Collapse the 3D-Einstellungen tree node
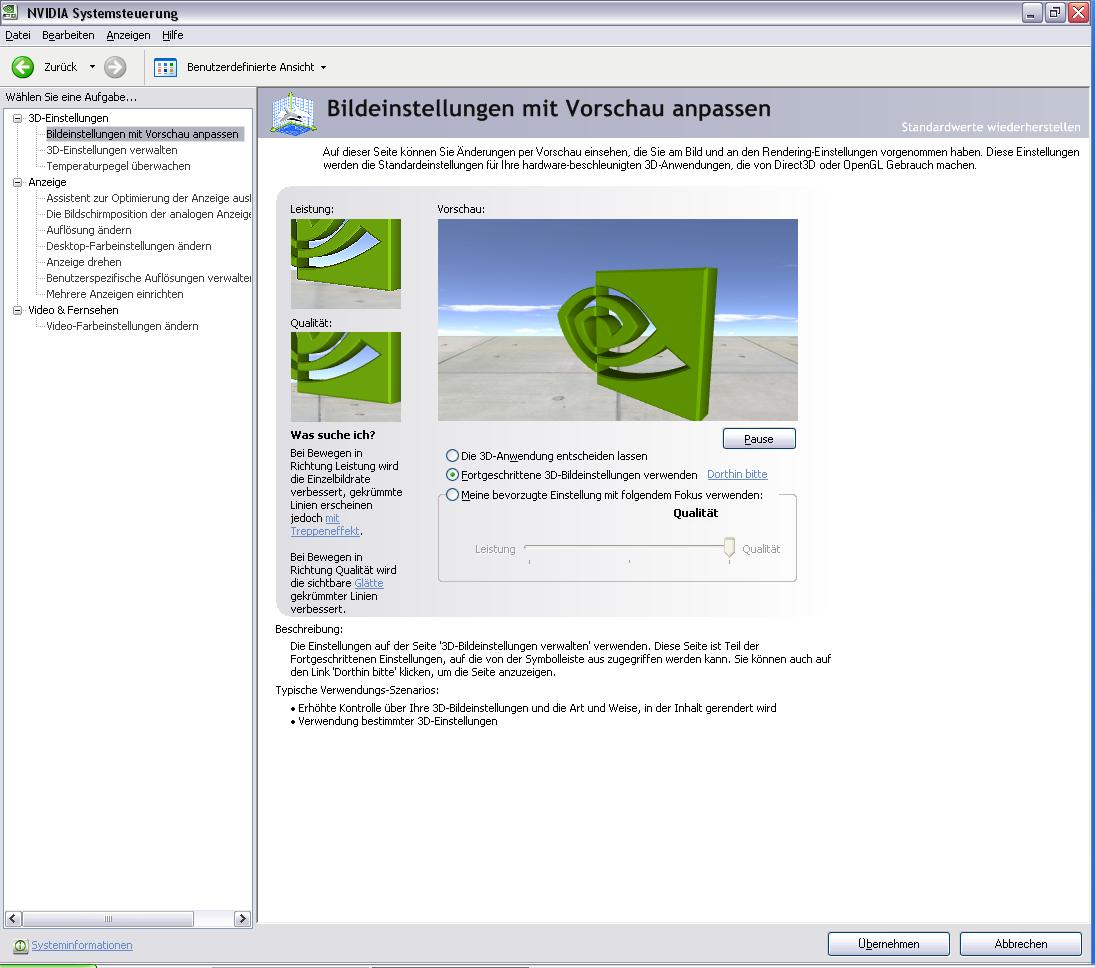The width and height of the screenshot is (1095, 968). pos(17,118)
